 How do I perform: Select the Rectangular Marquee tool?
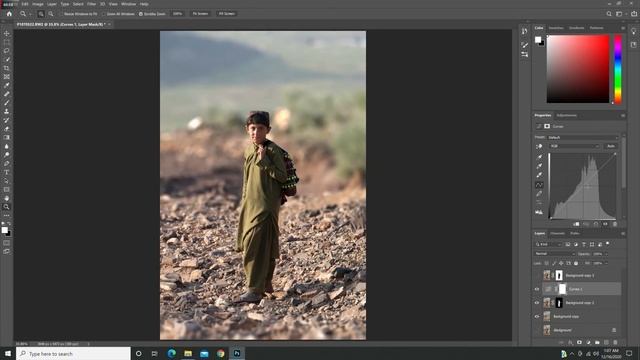pyautogui.click(x=7, y=42)
